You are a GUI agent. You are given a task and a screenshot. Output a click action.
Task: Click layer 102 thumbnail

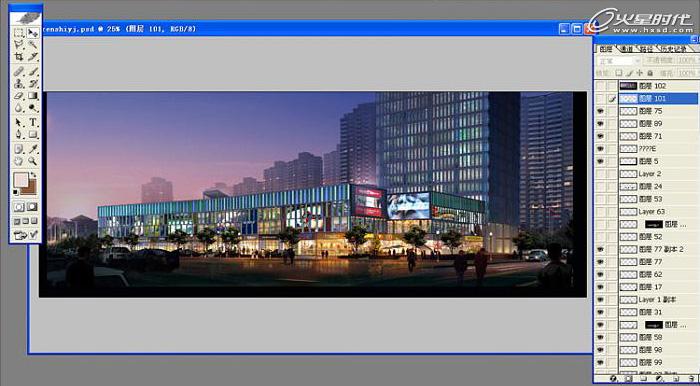click(x=628, y=86)
